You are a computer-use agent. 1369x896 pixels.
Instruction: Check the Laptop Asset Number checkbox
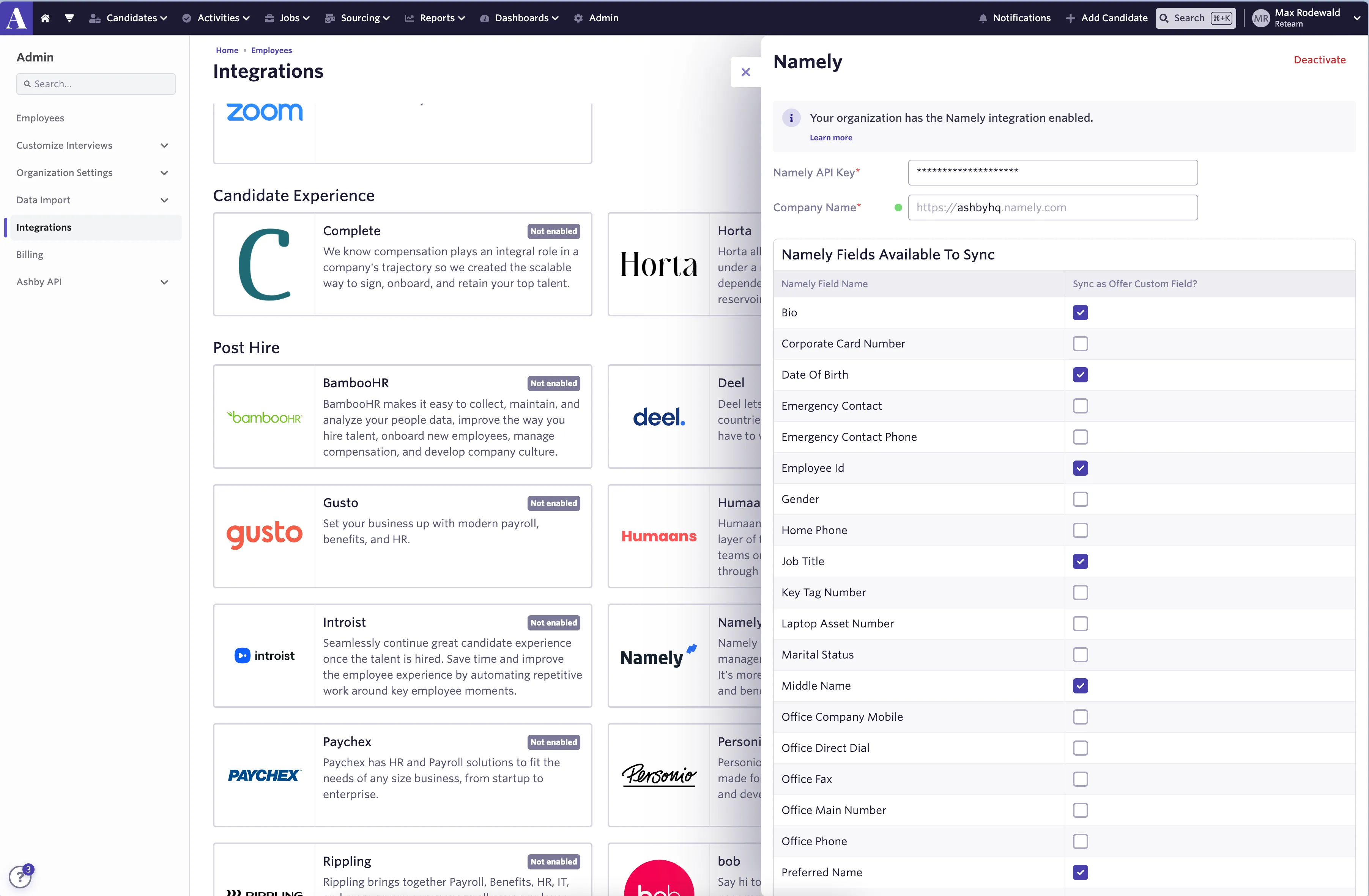pos(1080,624)
